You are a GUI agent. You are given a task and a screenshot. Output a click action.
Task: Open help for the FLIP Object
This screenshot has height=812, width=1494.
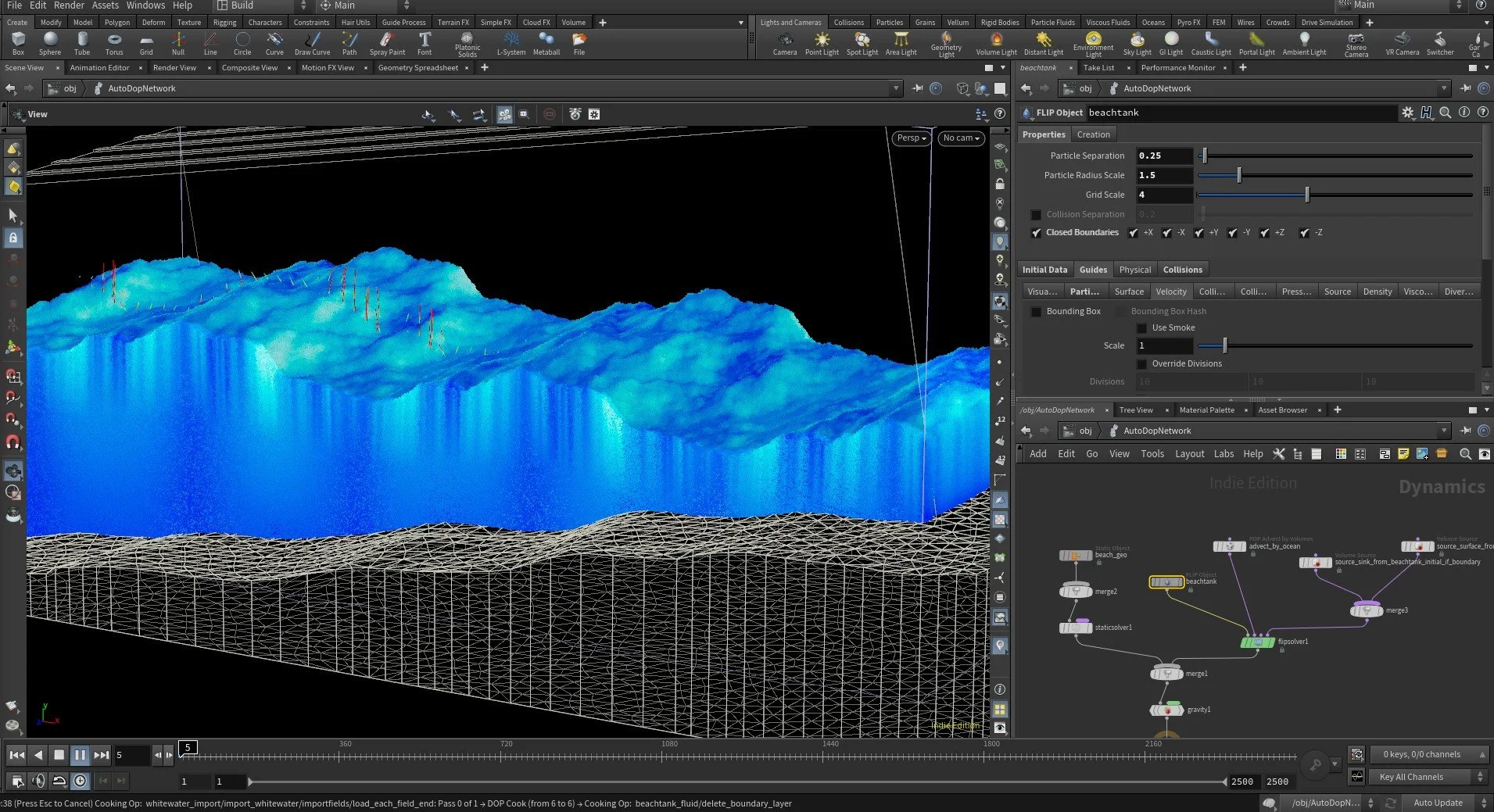1482,113
